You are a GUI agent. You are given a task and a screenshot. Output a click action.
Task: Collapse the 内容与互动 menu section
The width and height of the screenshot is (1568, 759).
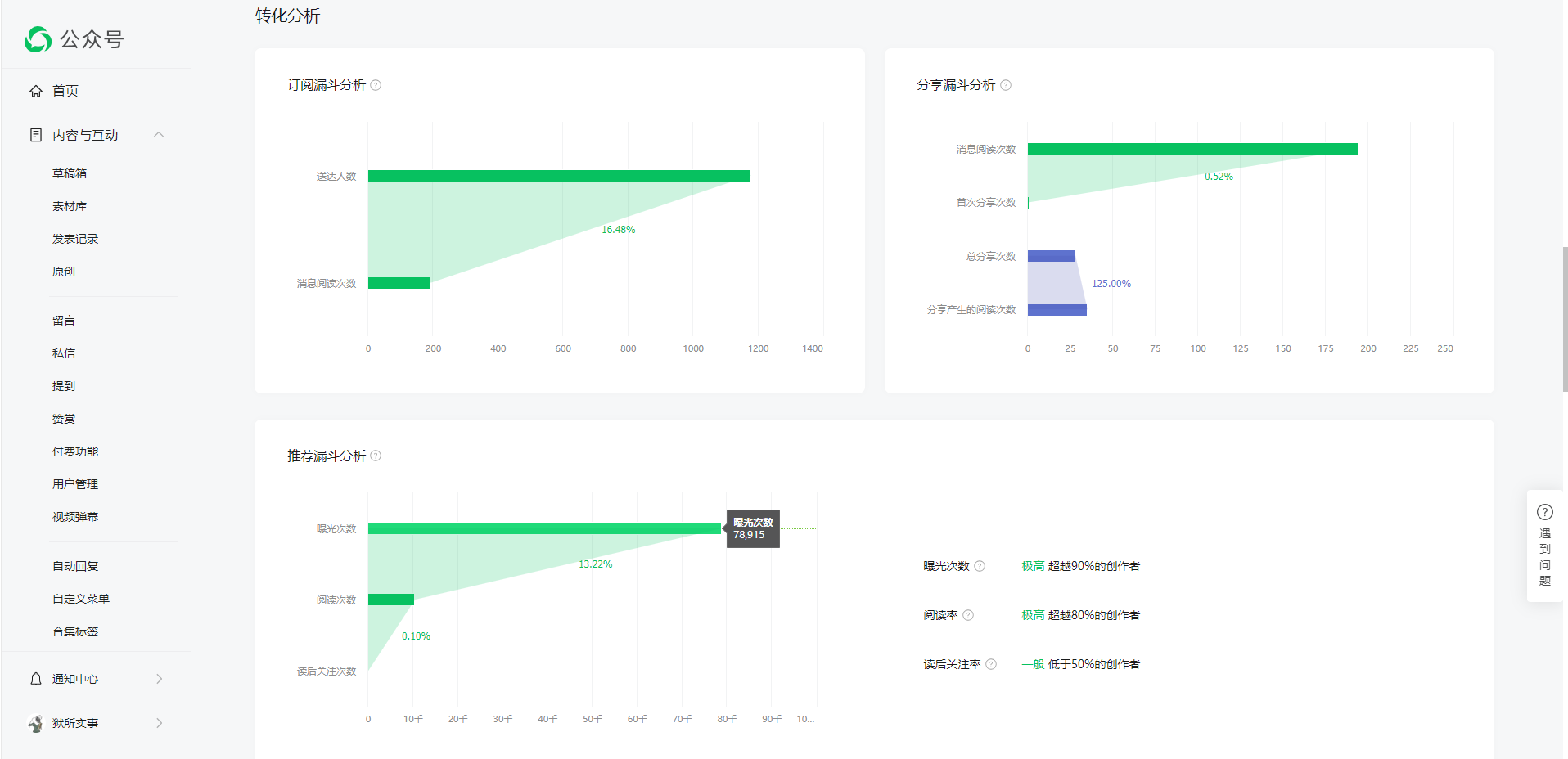click(x=159, y=135)
